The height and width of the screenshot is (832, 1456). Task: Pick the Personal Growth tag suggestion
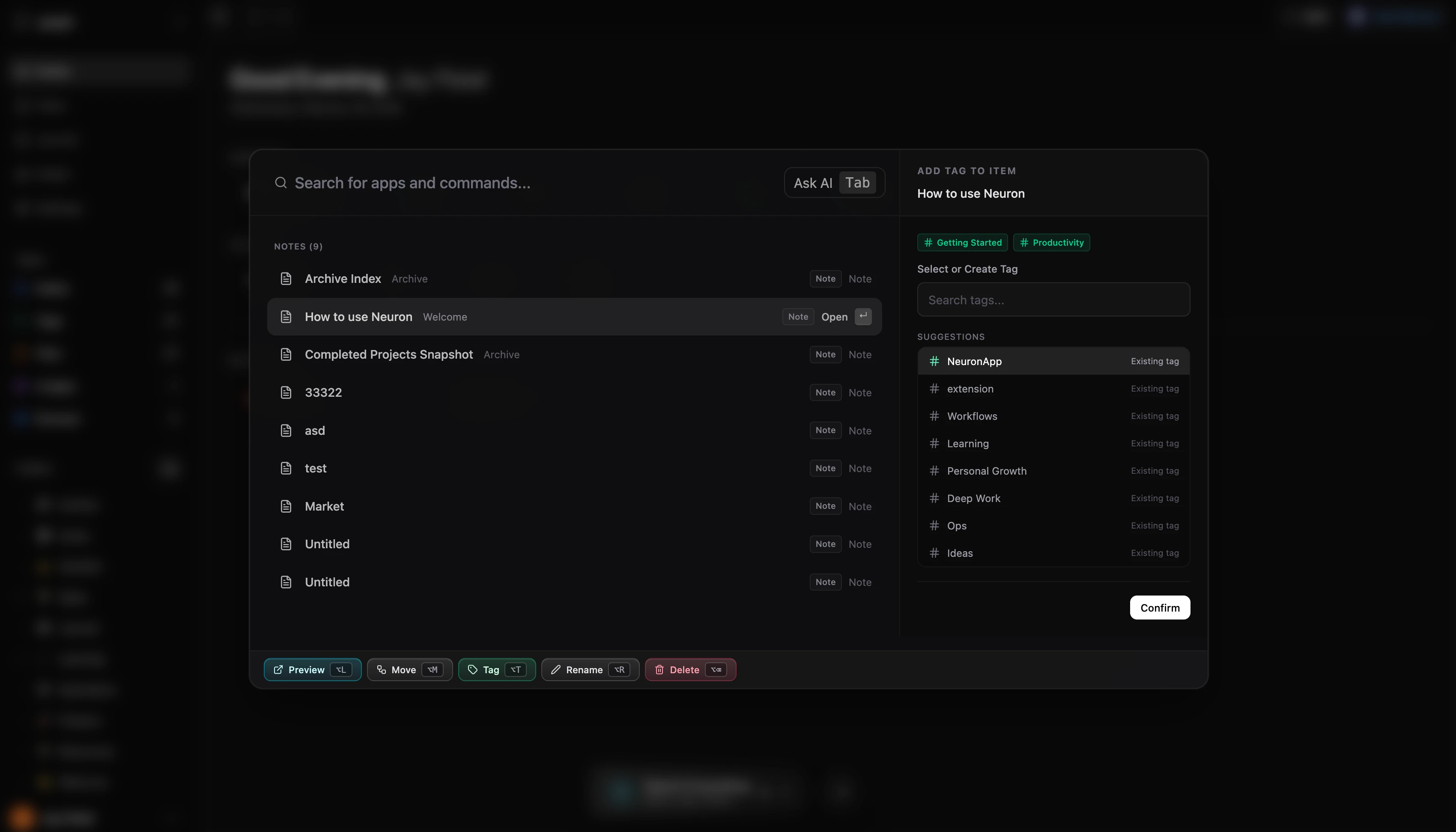[x=1053, y=471]
